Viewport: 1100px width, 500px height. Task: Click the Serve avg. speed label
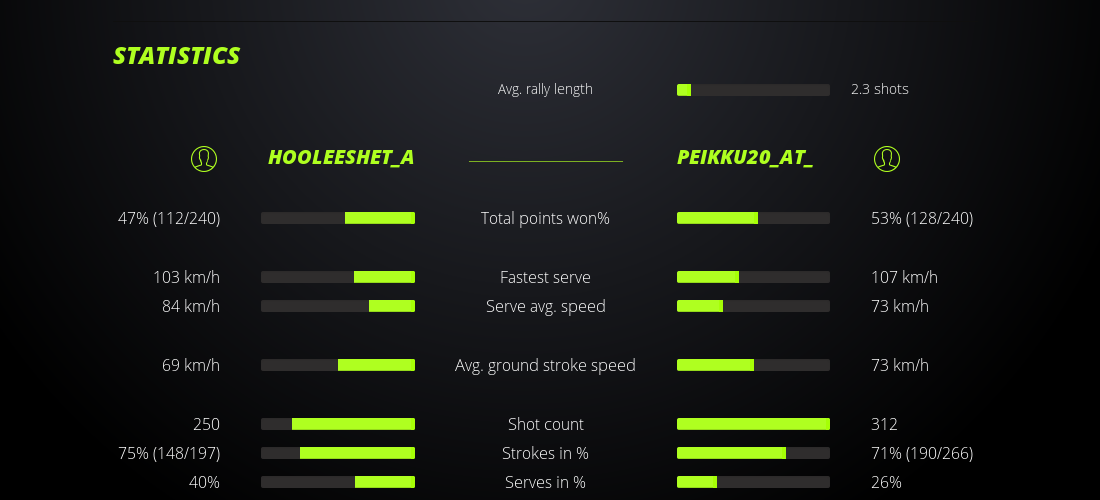click(x=545, y=306)
